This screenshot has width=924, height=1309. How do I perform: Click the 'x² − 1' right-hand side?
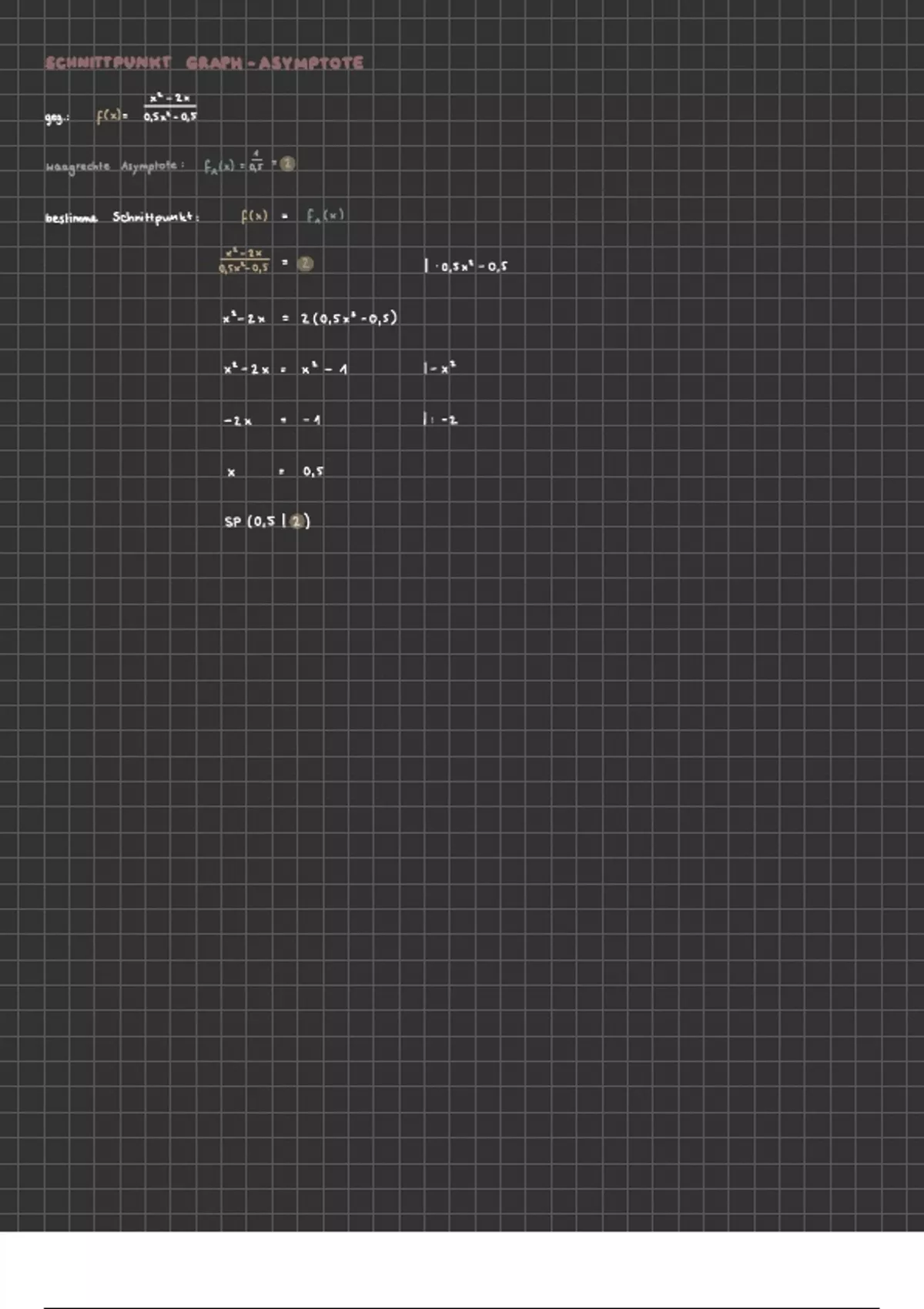324,370
